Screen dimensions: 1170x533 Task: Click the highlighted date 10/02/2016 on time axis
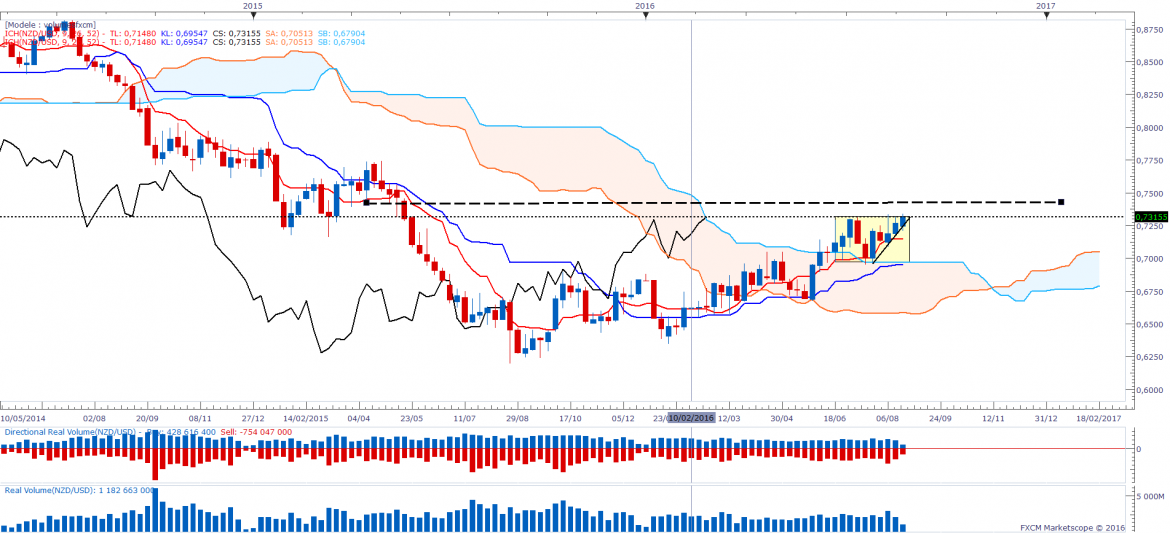point(692,418)
